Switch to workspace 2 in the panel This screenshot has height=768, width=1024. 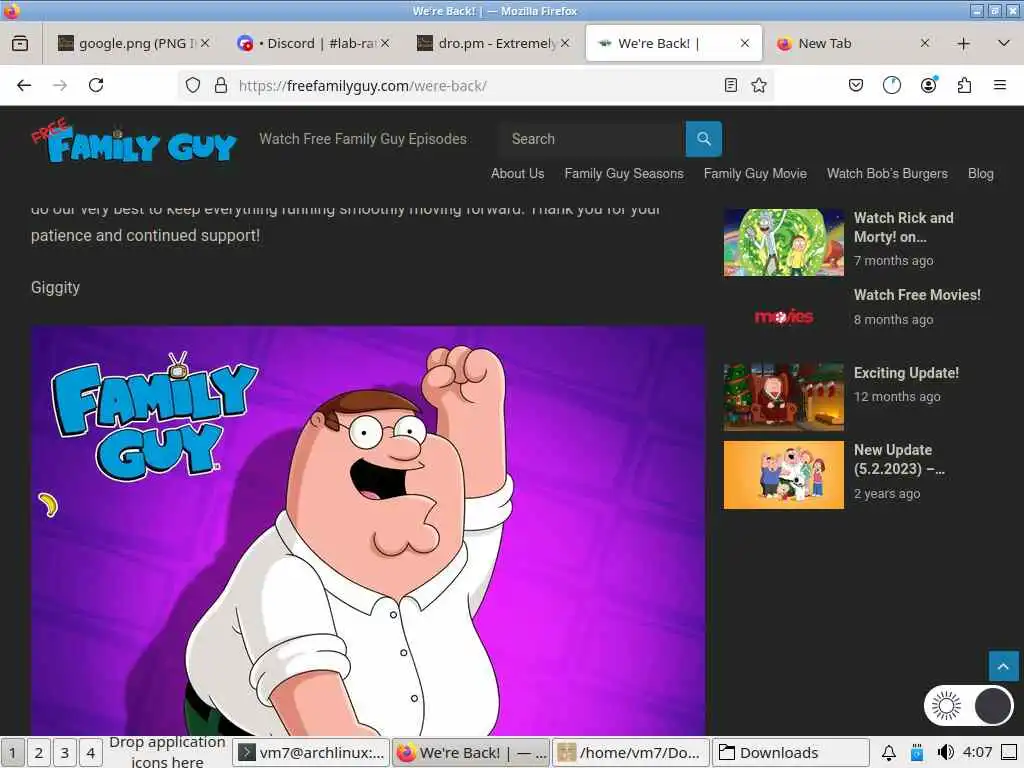39,753
